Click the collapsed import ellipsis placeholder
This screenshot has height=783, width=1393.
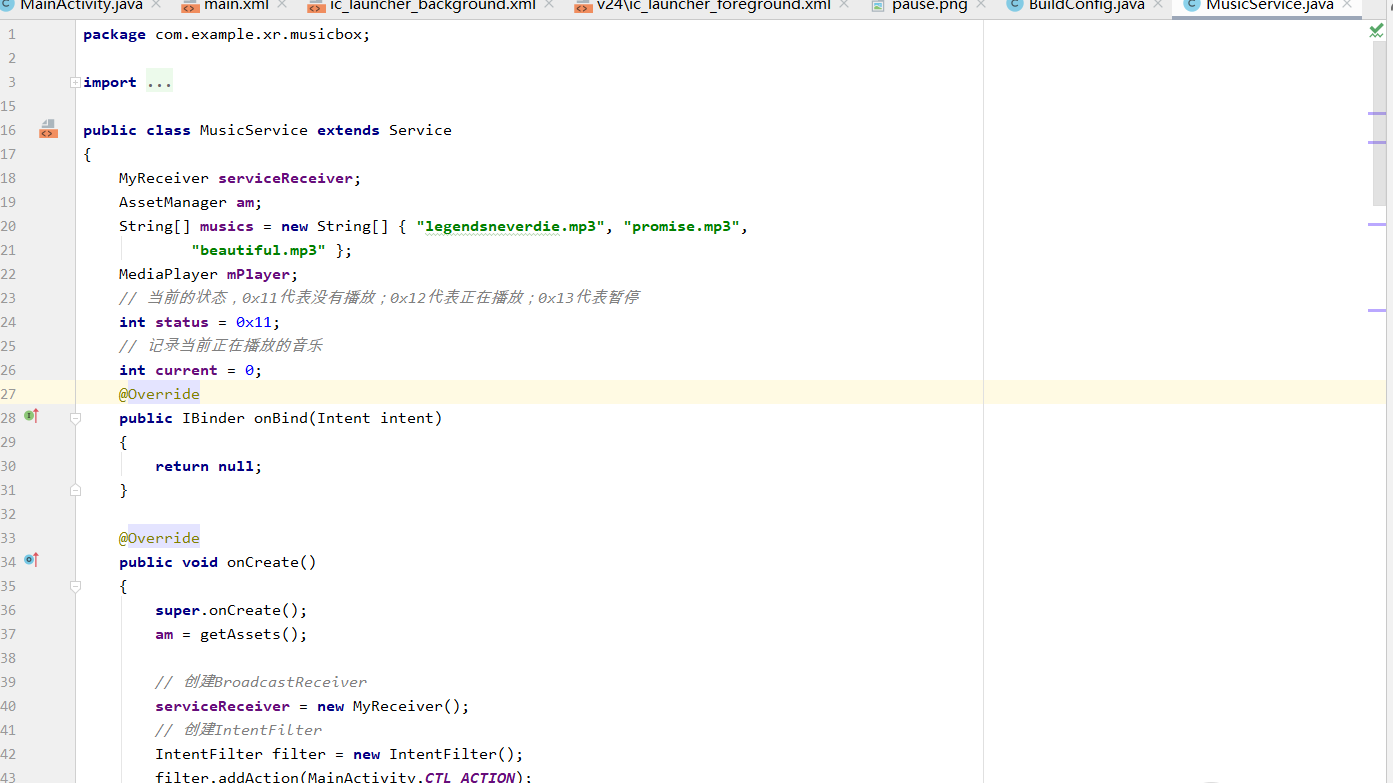[x=159, y=82]
